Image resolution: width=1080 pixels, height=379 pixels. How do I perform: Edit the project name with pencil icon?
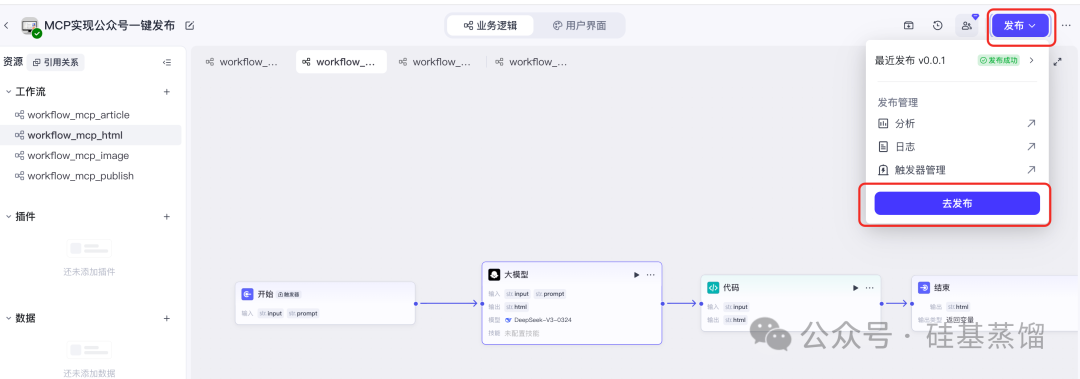pos(189,25)
